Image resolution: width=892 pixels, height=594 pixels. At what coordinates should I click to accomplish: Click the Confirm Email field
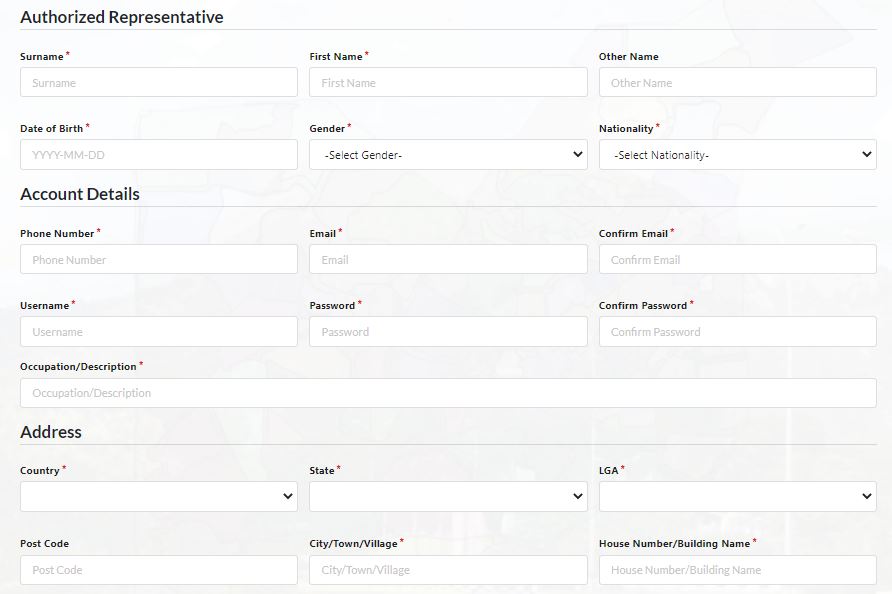(x=737, y=258)
